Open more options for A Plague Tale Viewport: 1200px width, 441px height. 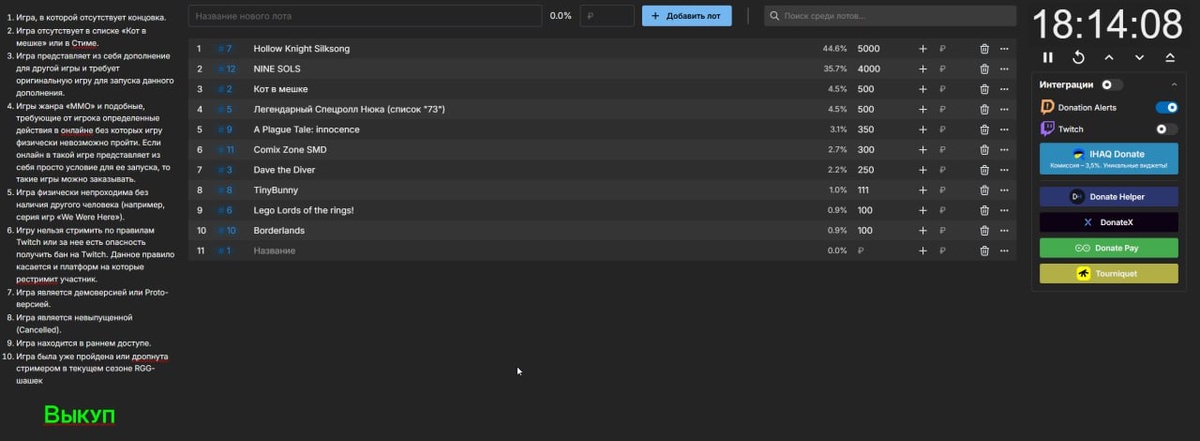tap(1004, 130)
